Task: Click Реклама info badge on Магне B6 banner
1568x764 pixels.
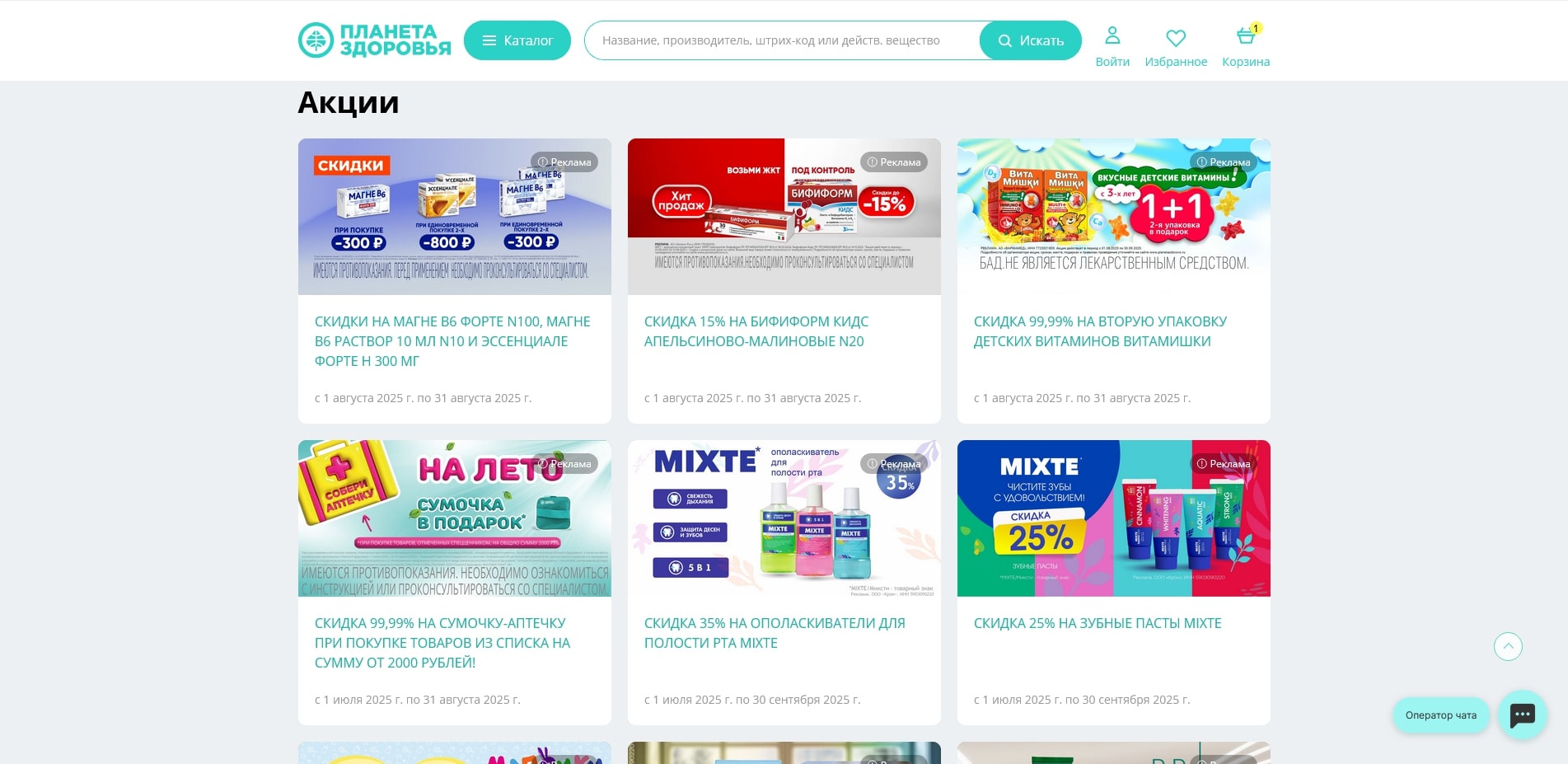Action: tap(564, 162)
